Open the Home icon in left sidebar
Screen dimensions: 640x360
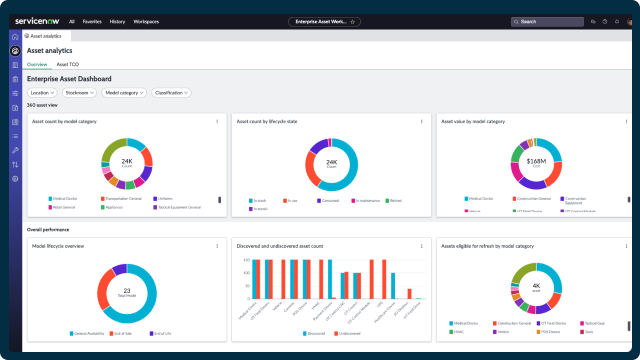coord(15,37)
